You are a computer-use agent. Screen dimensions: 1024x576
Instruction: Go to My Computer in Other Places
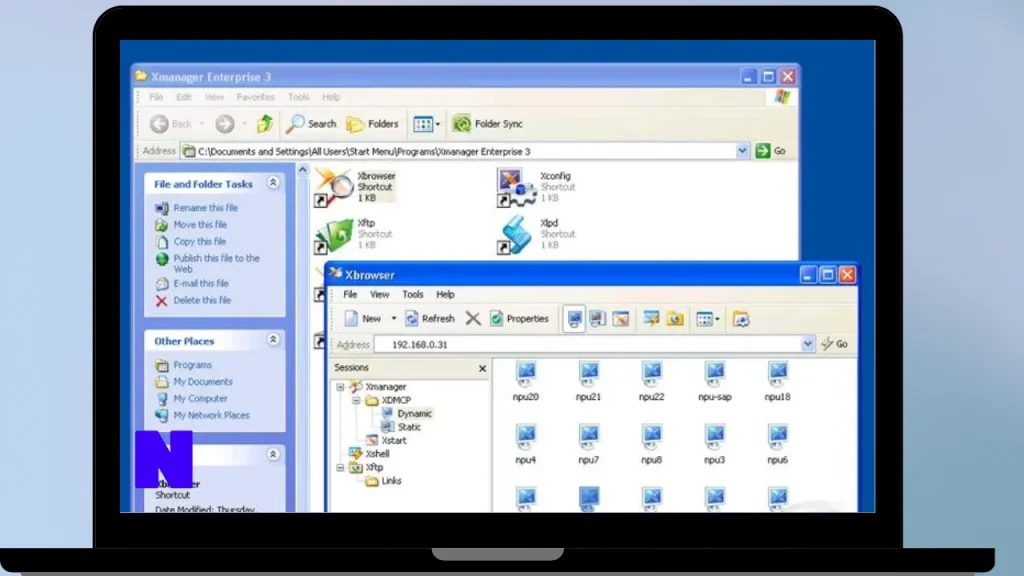coord(200,398)
